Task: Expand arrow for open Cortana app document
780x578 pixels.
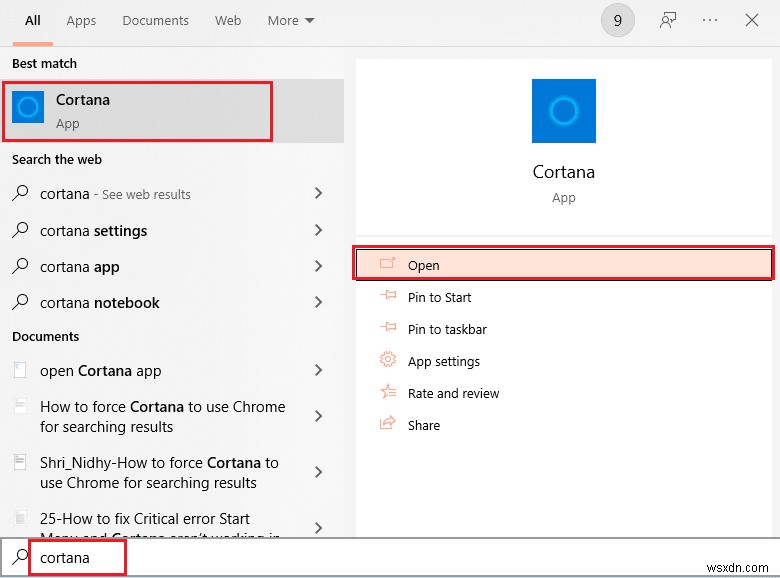Action: pyautogui.click(x=318, y=371)
